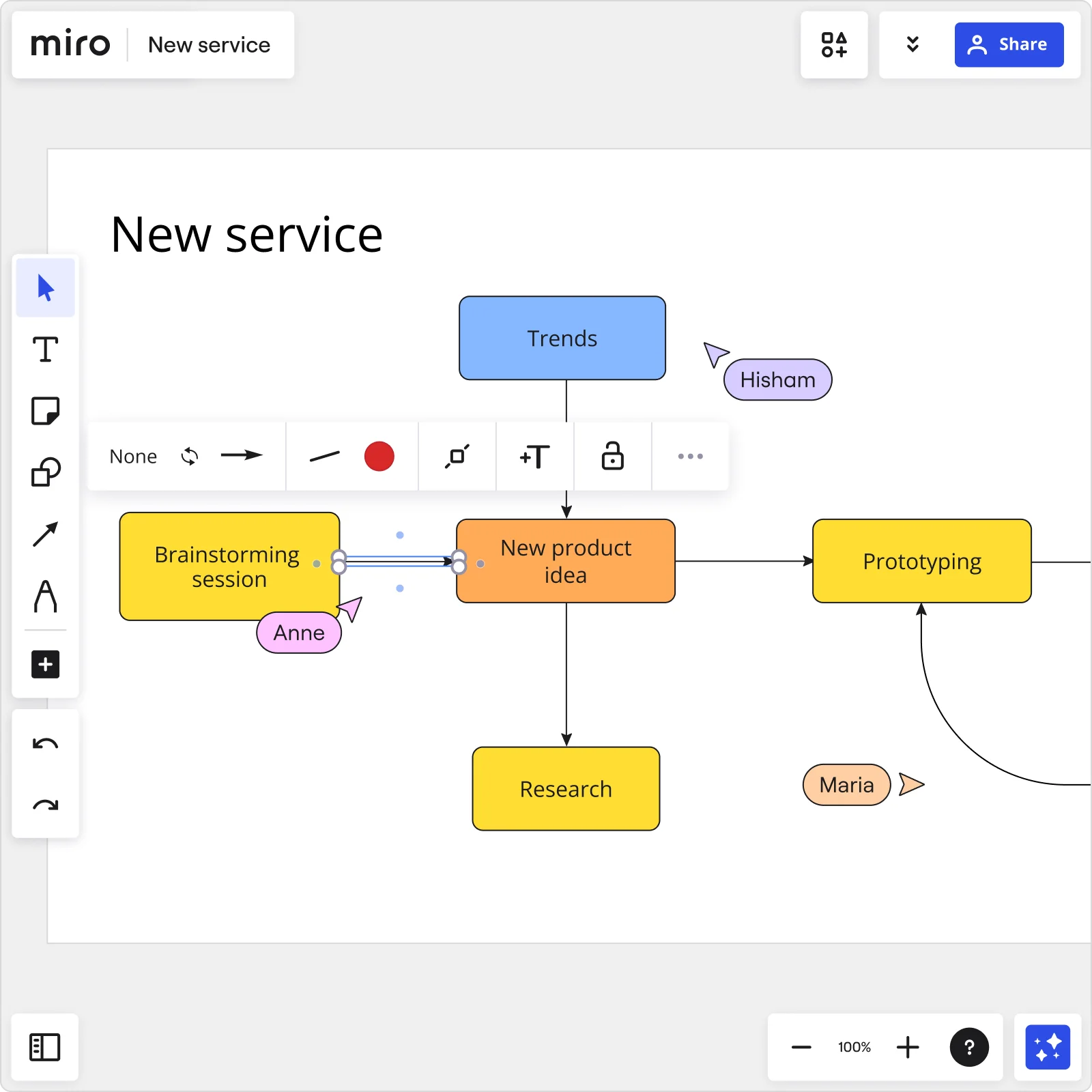This screenshot has width=1092, height=1092.
Task: Select the Shapes tool
Action: pos(45,471)
